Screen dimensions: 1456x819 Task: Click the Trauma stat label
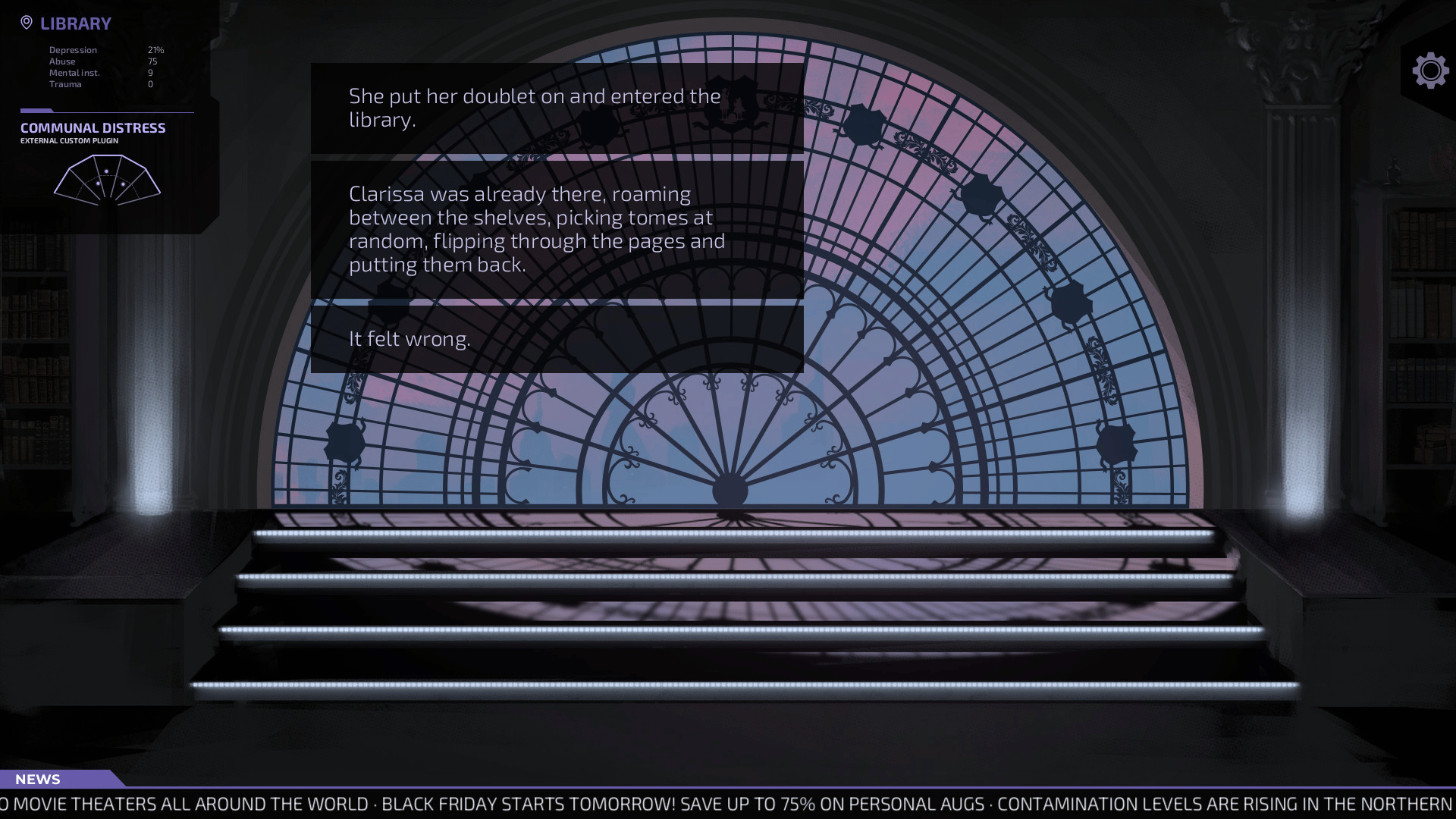pos(65,84)
